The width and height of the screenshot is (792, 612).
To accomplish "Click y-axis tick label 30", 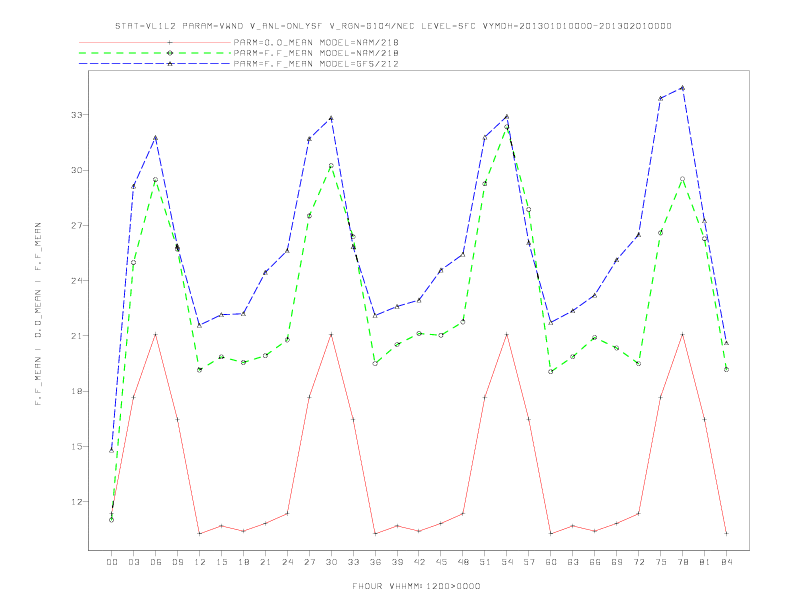I will pos(77,170).
